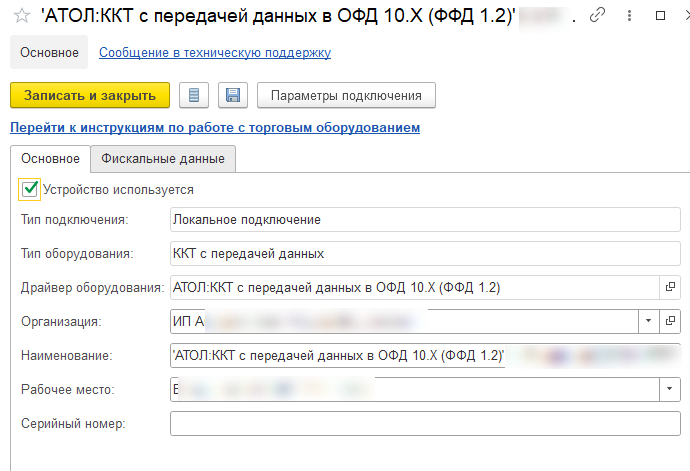The height and width of the screenshot is (471, 690).
Task: Click the Тип оборудования field
Action: click(x=425, y=254)
